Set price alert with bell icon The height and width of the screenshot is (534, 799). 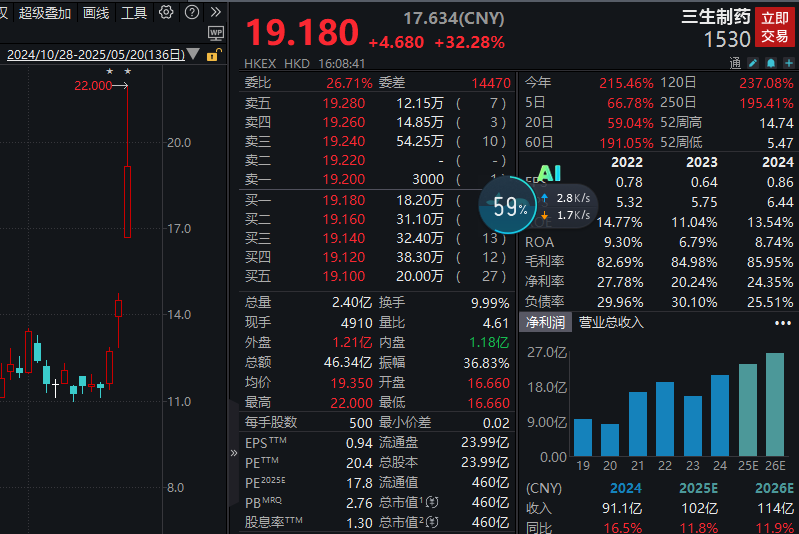(x=771, y=62)
